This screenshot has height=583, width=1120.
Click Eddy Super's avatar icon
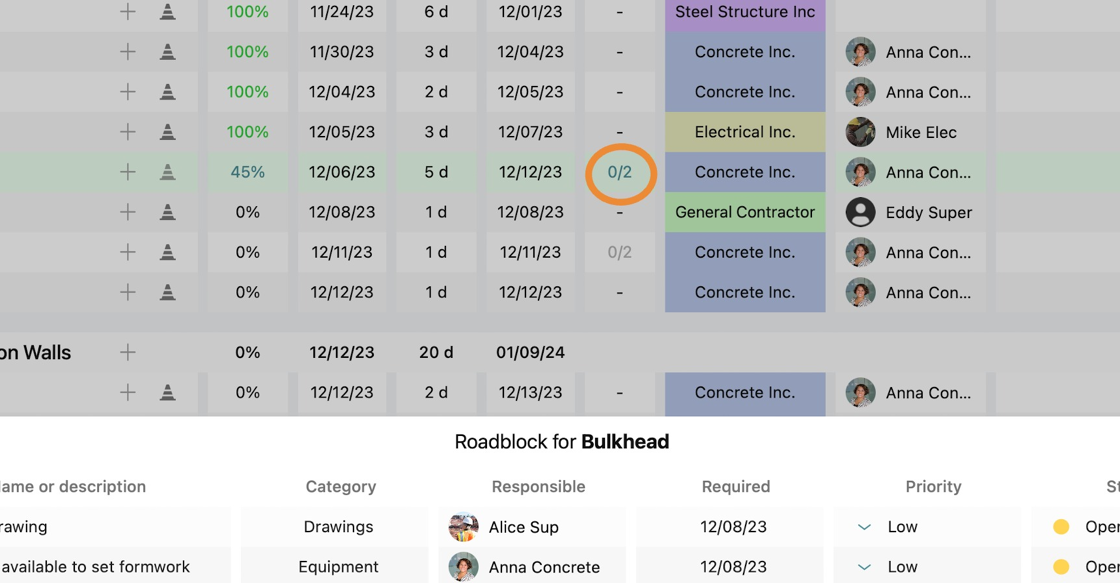click(x=860, y=212)
